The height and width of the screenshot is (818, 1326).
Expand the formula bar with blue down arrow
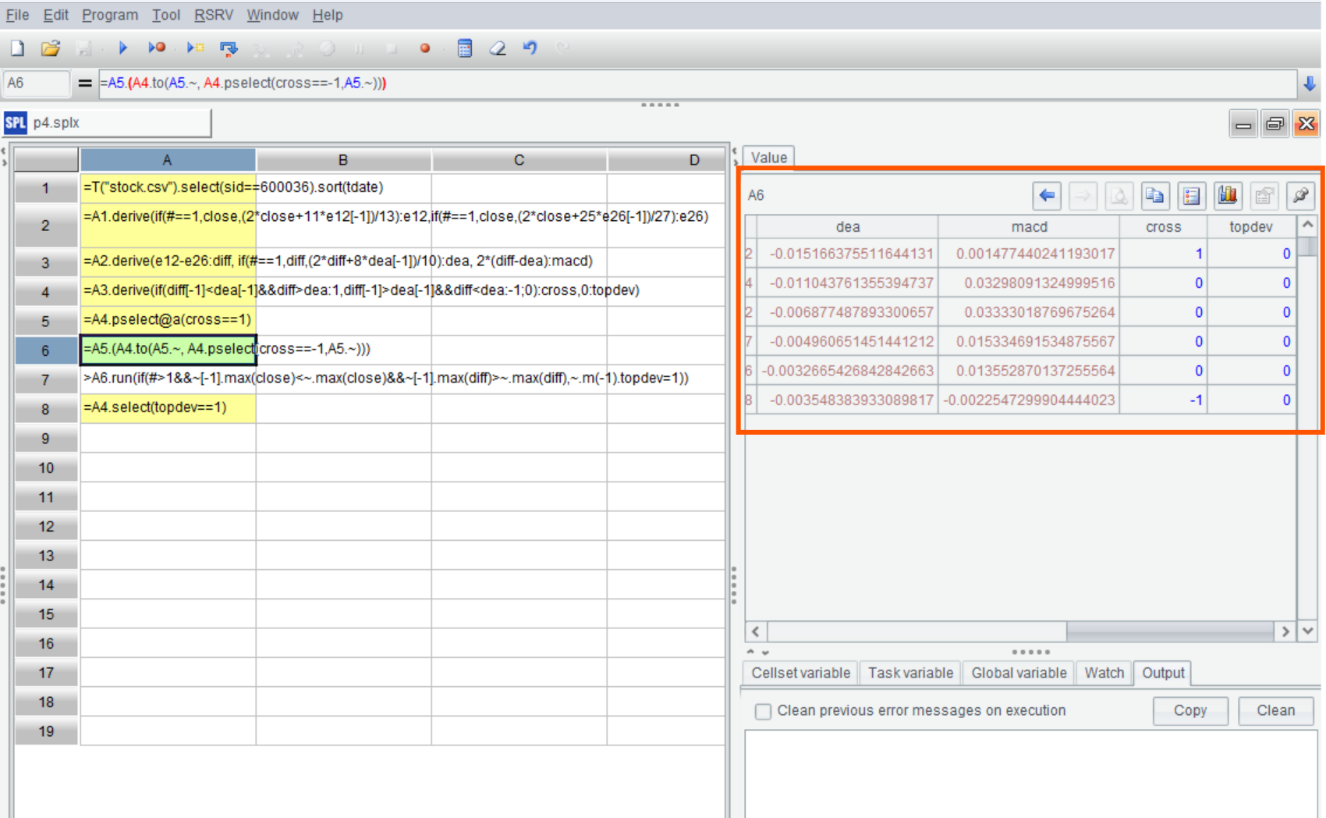(1309, 84)
